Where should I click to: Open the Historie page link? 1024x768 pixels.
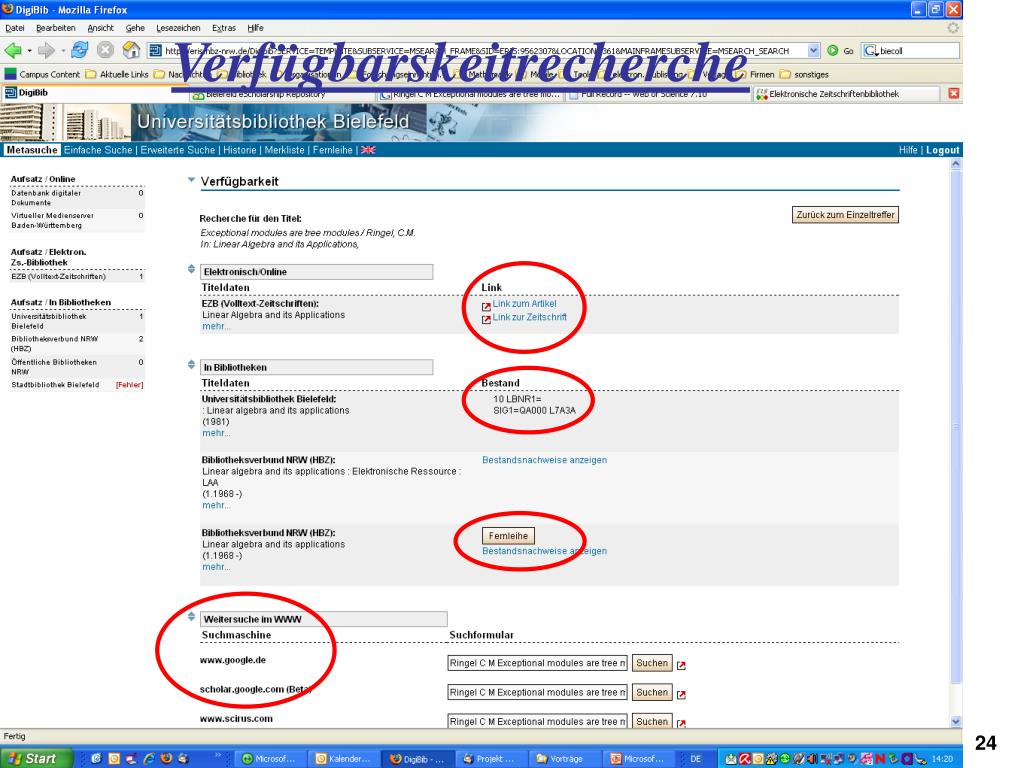pos(240,150)
